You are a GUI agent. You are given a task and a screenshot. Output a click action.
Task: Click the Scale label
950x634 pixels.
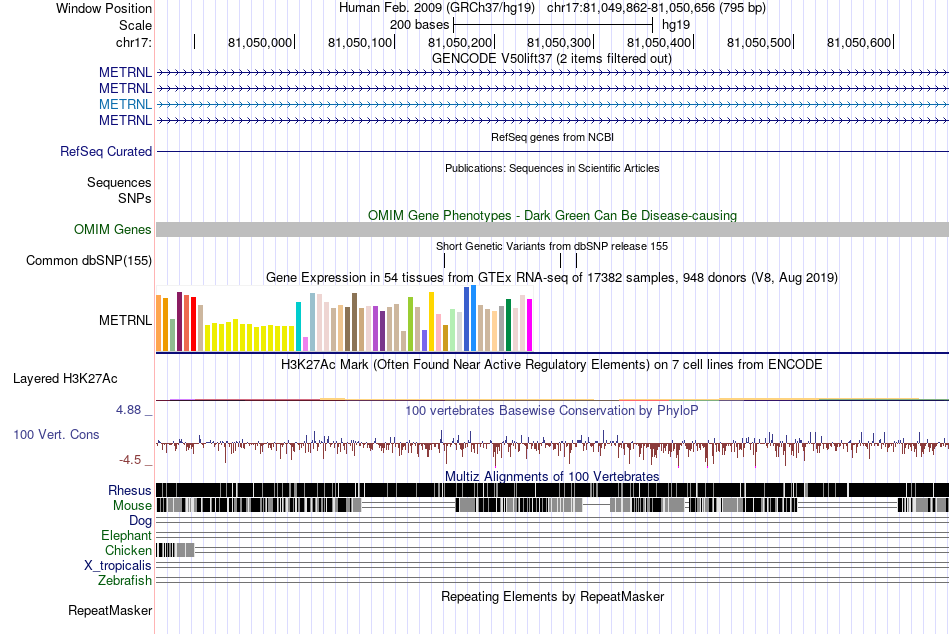pyautogui.click(x=136, y=25)
